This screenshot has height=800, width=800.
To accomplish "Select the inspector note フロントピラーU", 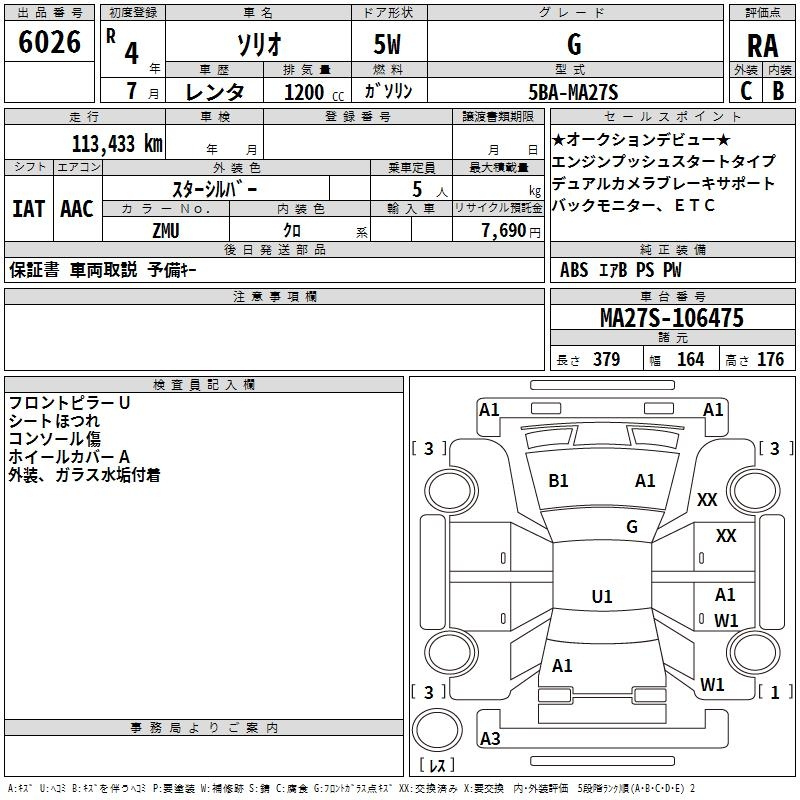I will (69, 403).
